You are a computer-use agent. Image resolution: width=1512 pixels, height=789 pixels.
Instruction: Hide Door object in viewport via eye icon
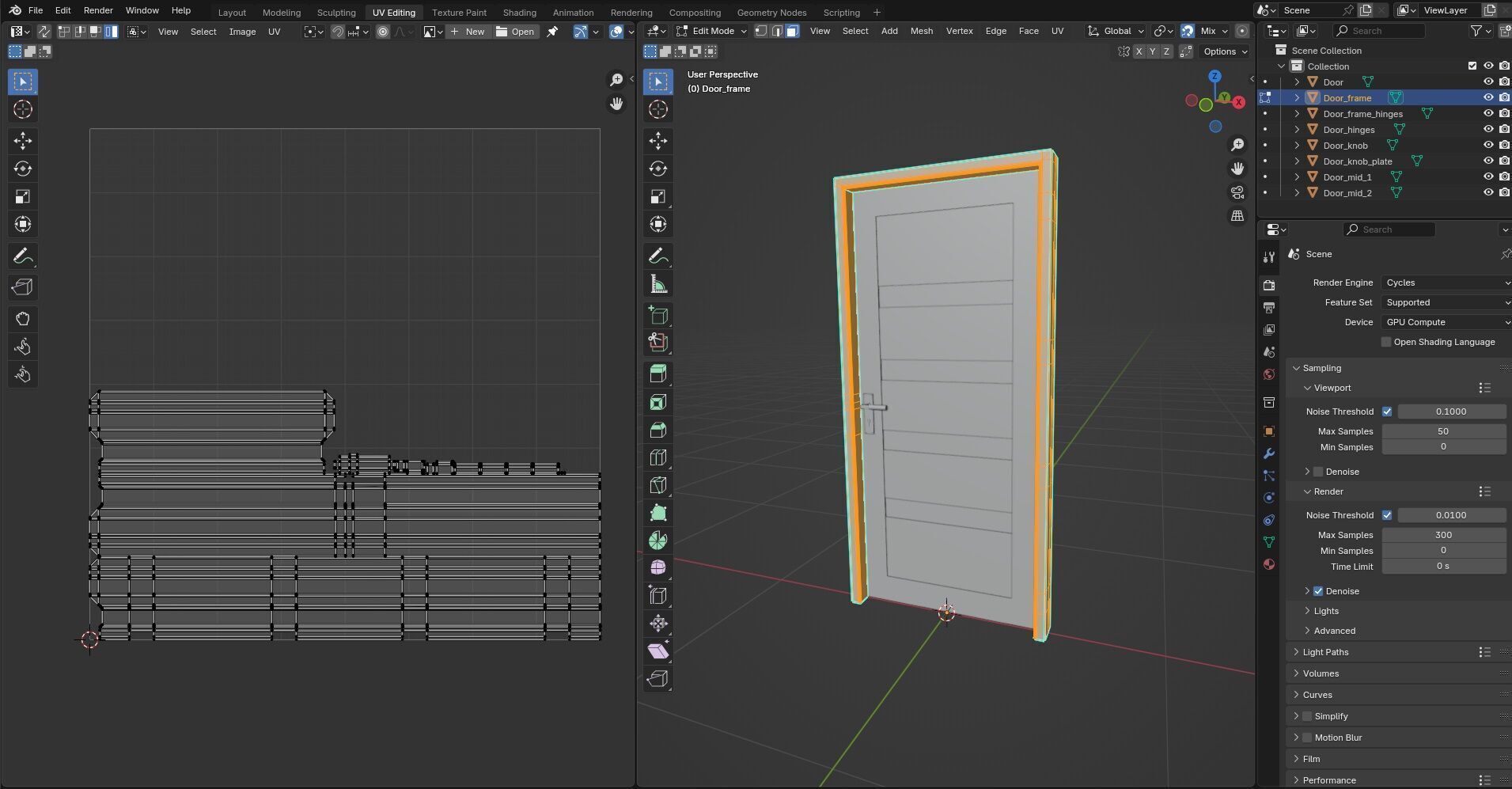[x=1487, y=82]
